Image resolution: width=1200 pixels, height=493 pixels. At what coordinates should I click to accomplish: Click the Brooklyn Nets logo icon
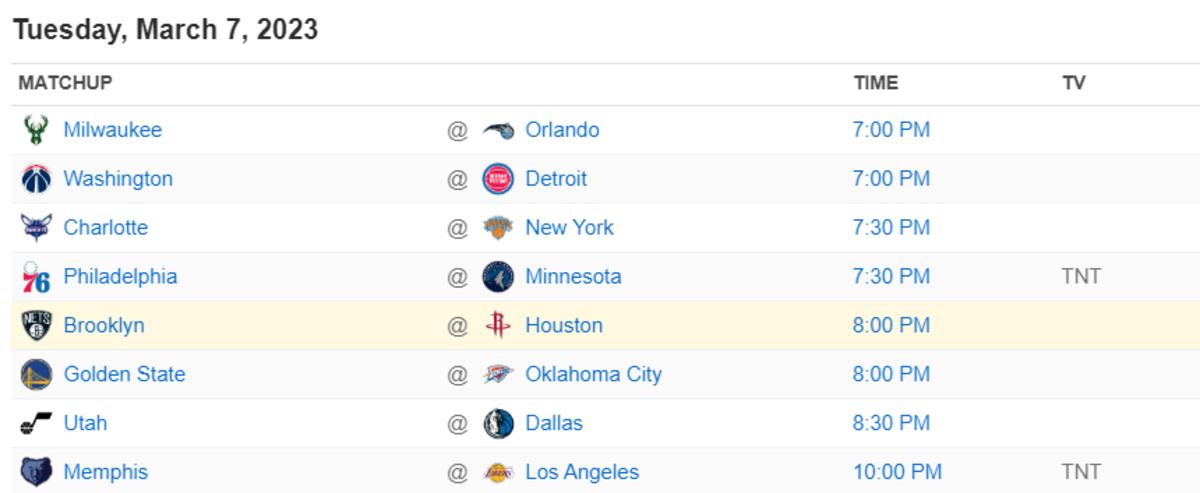click(x=35, y=326)
